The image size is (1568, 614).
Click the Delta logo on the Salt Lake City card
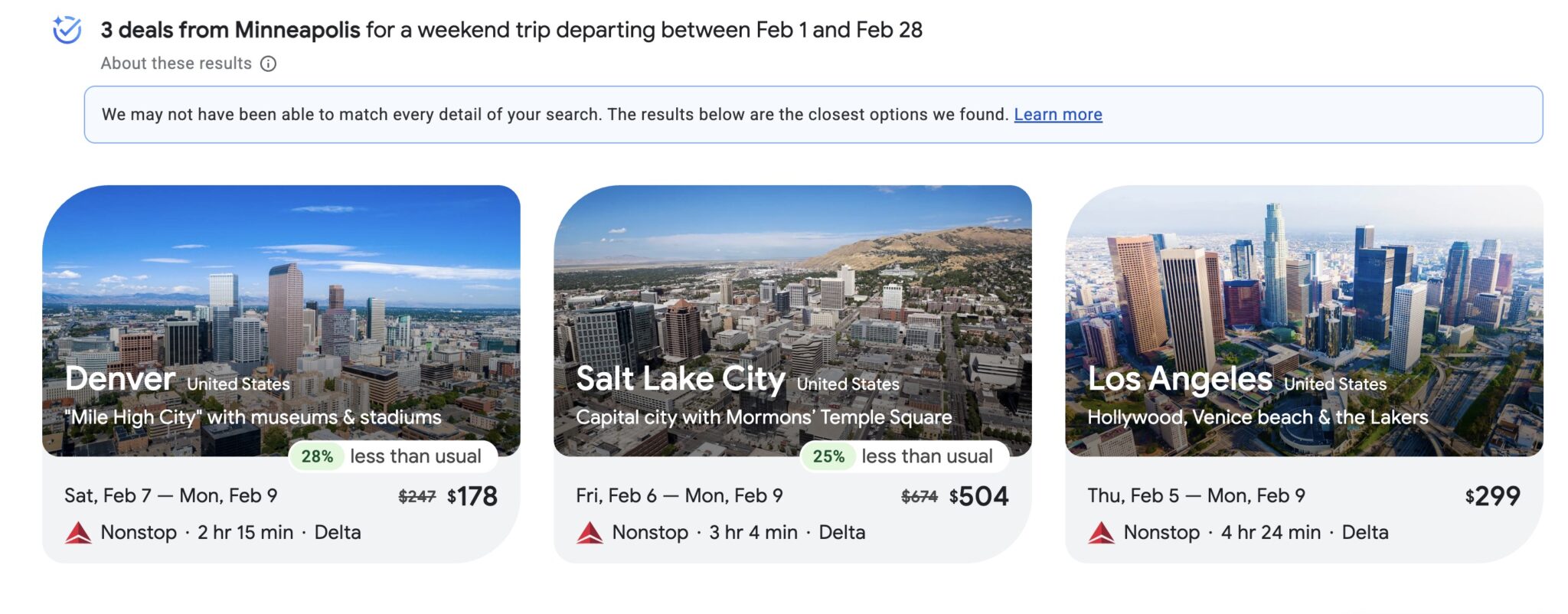tap(590, 532)
